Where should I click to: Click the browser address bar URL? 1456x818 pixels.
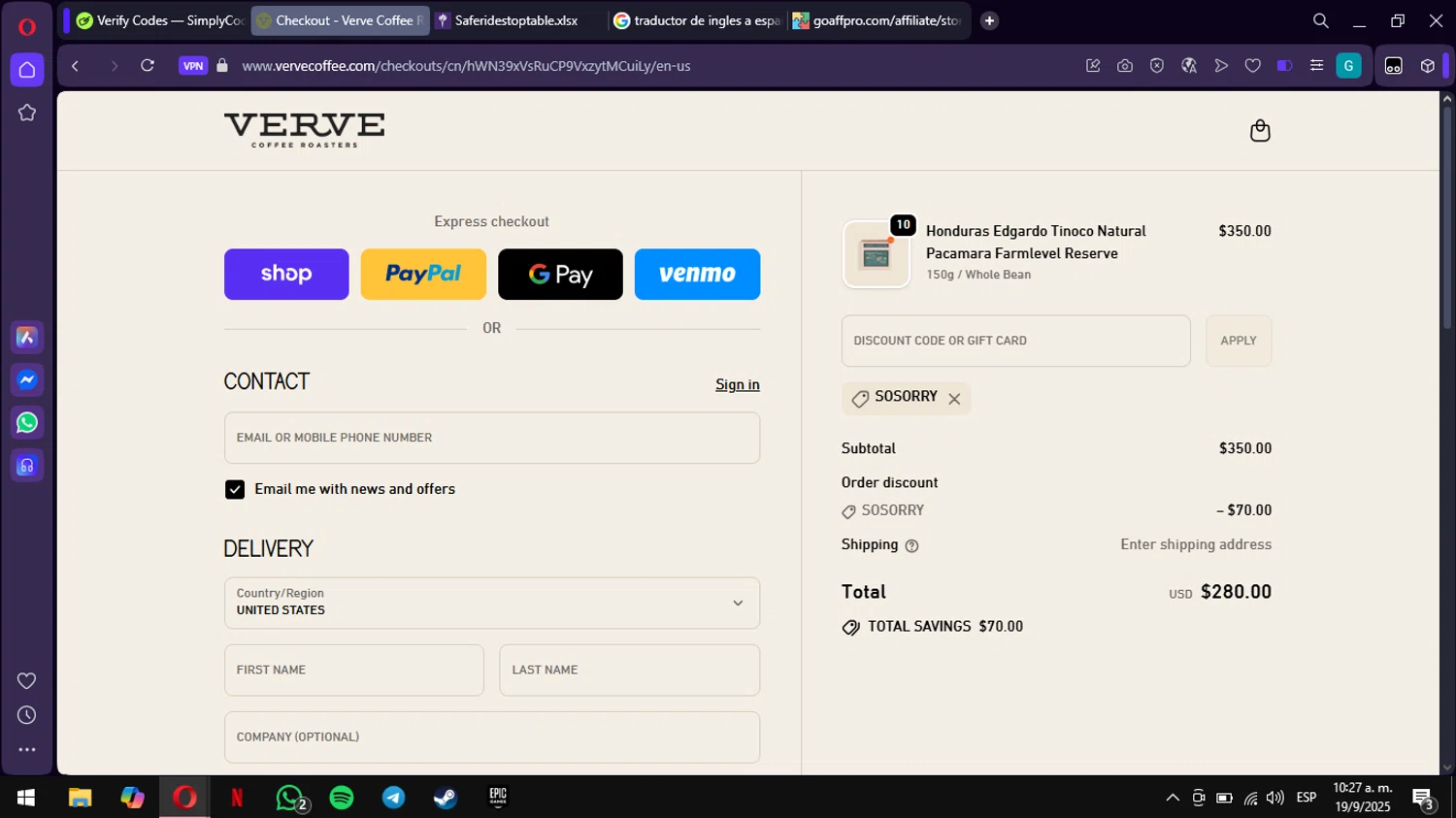[466, 66]
